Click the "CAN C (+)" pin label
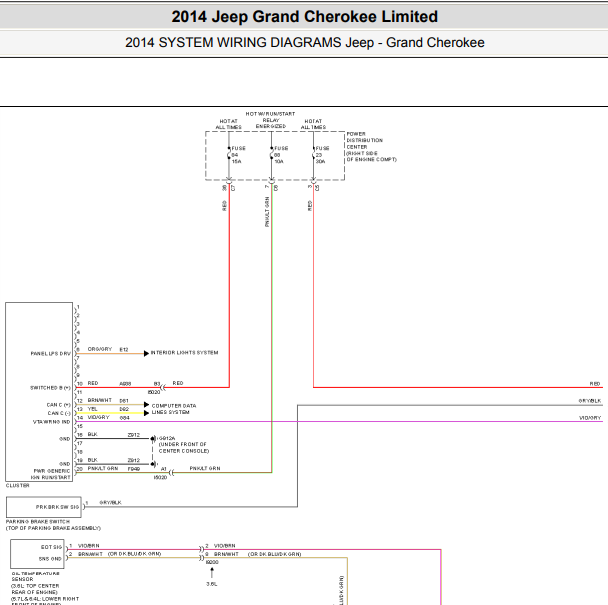 point(59,405)
